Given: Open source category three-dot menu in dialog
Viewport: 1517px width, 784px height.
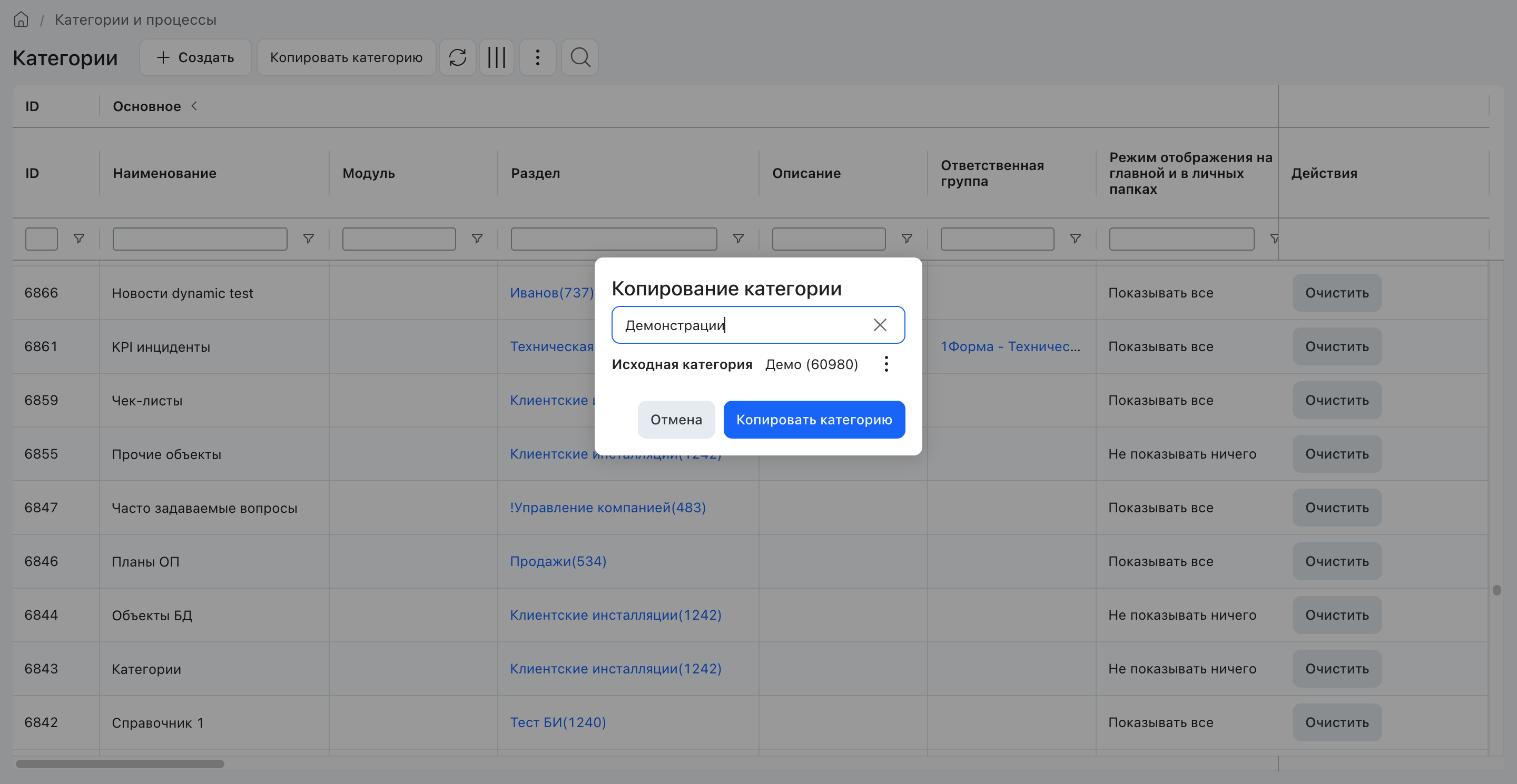Looking at the screenshot, I should click(885, 364).
